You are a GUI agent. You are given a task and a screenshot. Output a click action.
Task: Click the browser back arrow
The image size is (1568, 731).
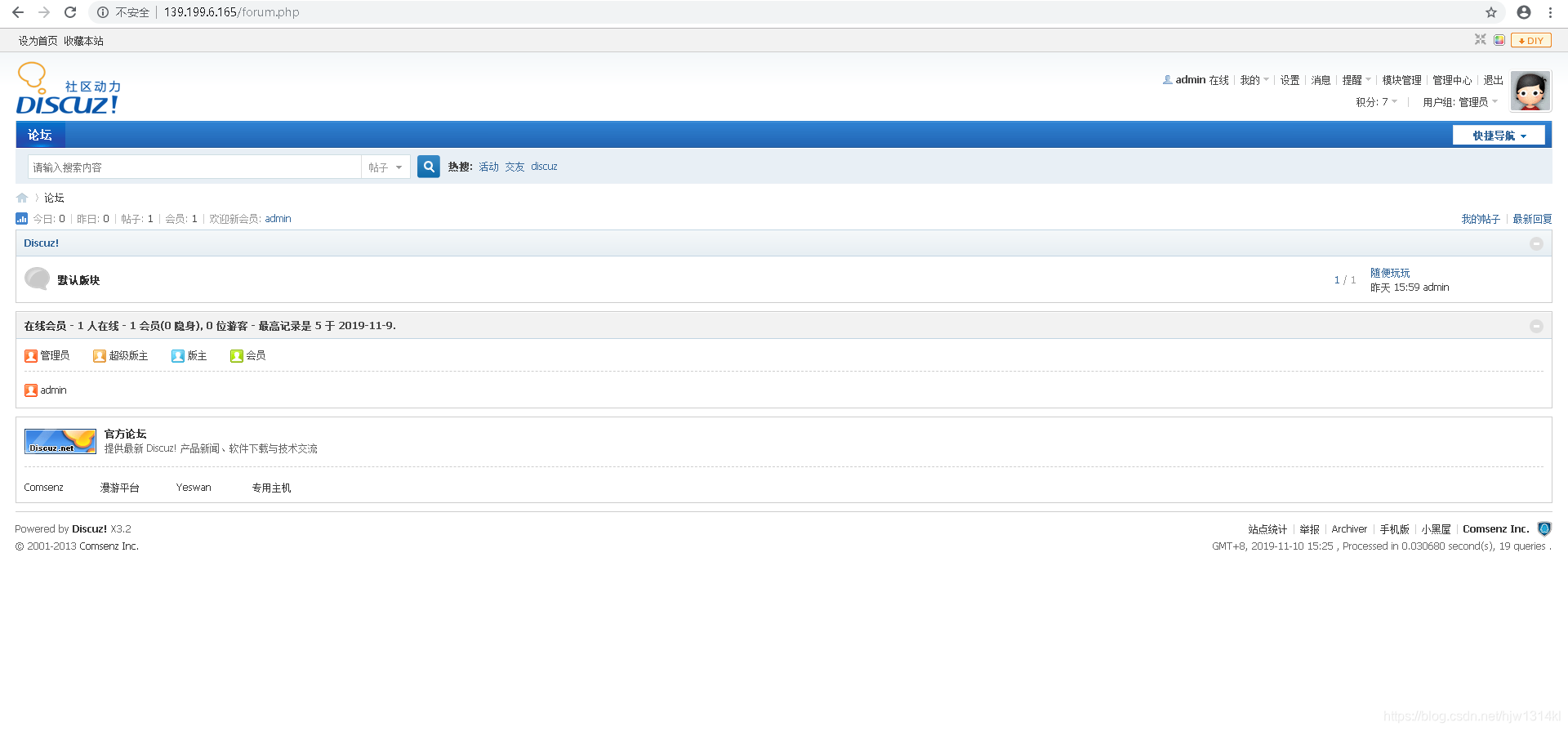pos(18,12)
